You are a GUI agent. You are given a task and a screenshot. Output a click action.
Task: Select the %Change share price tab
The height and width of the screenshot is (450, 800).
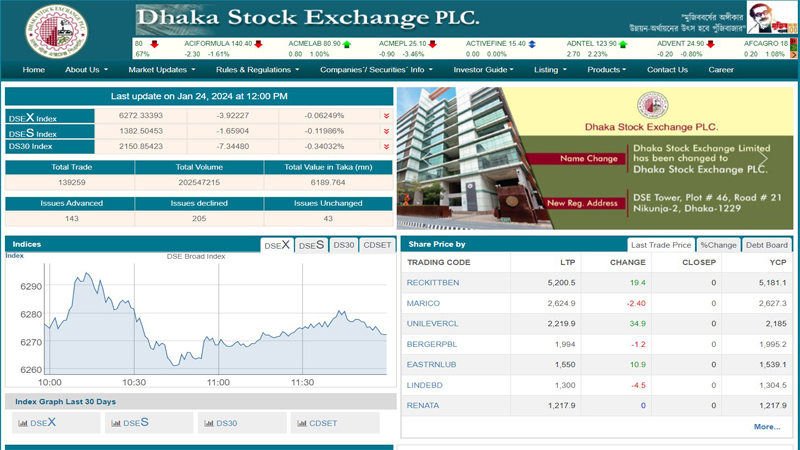[718, 245]
